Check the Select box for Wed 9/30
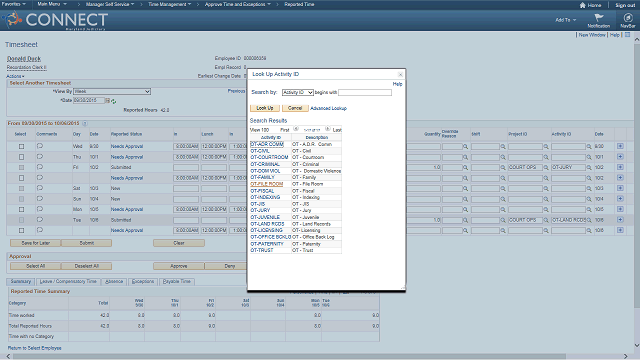The height and width of the screenshot is (360, 640). 21,146
